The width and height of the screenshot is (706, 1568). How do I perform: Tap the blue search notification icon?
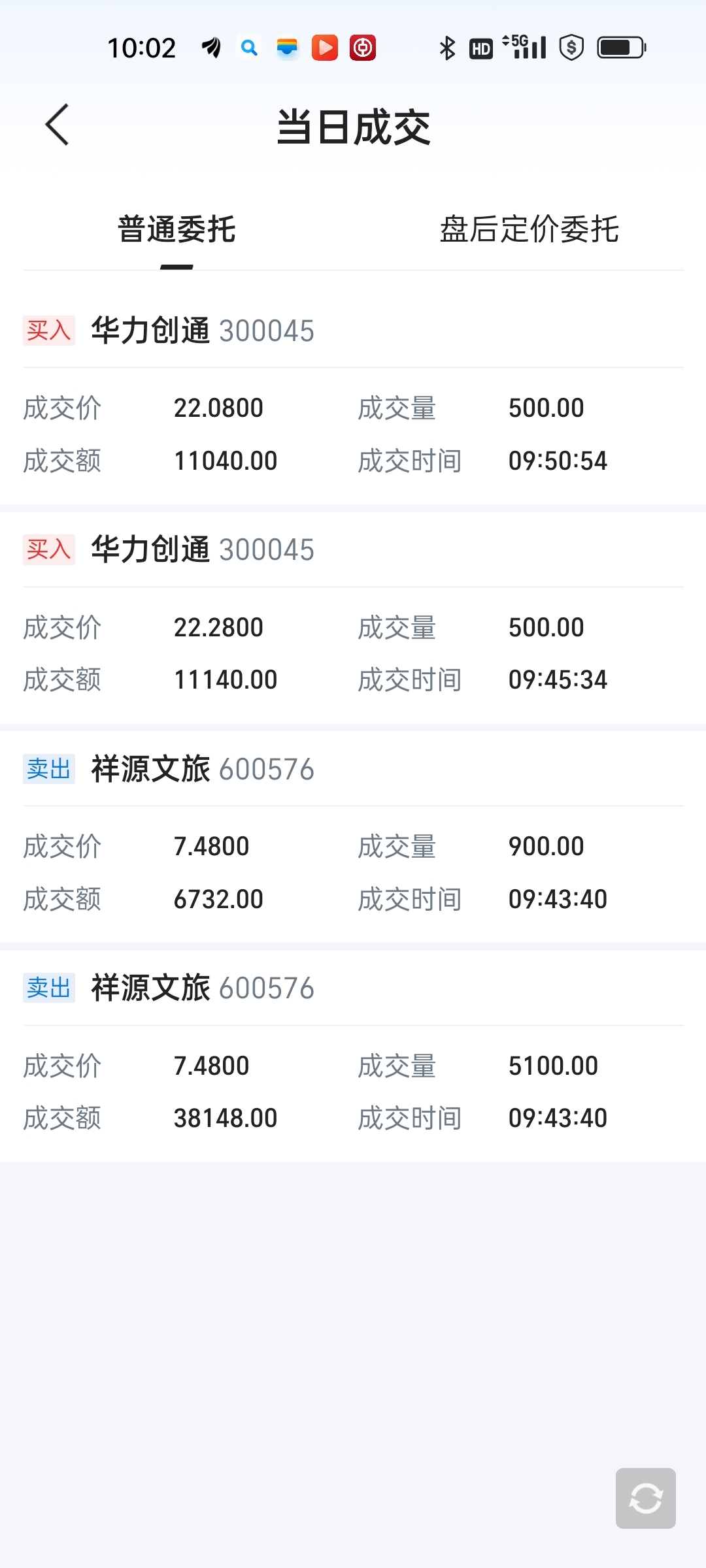[249, 47]
